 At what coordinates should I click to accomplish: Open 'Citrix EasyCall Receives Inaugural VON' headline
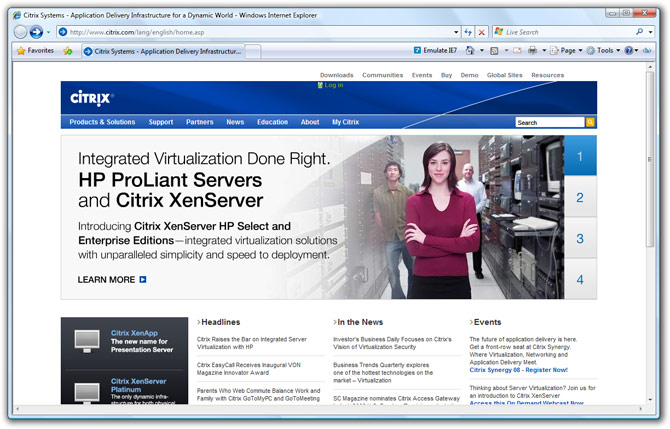tap(249, 369)
